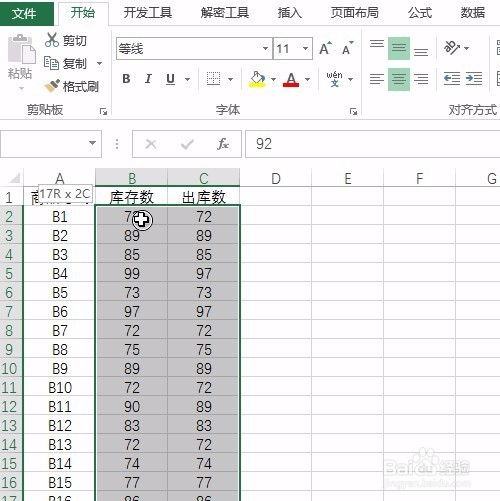Click the wén phonetic guide icon

[334, 79]
